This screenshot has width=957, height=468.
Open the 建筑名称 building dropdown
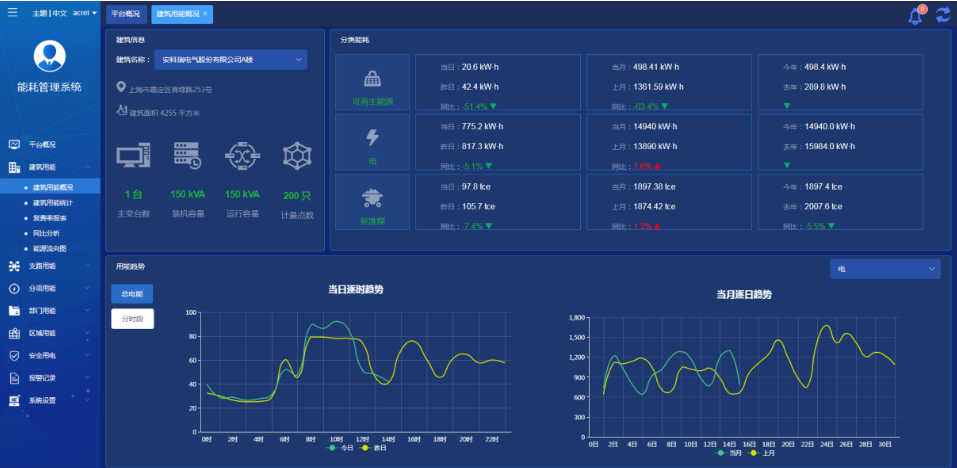(x=230, y=60)
